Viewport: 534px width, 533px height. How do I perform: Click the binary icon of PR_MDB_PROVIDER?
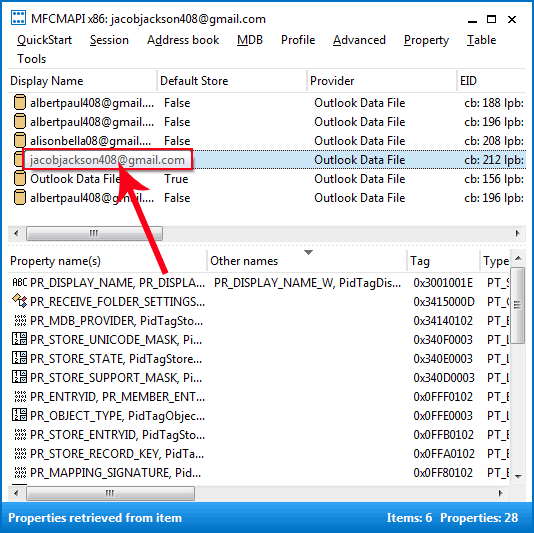pyautogui.click(x=20, y=320)
